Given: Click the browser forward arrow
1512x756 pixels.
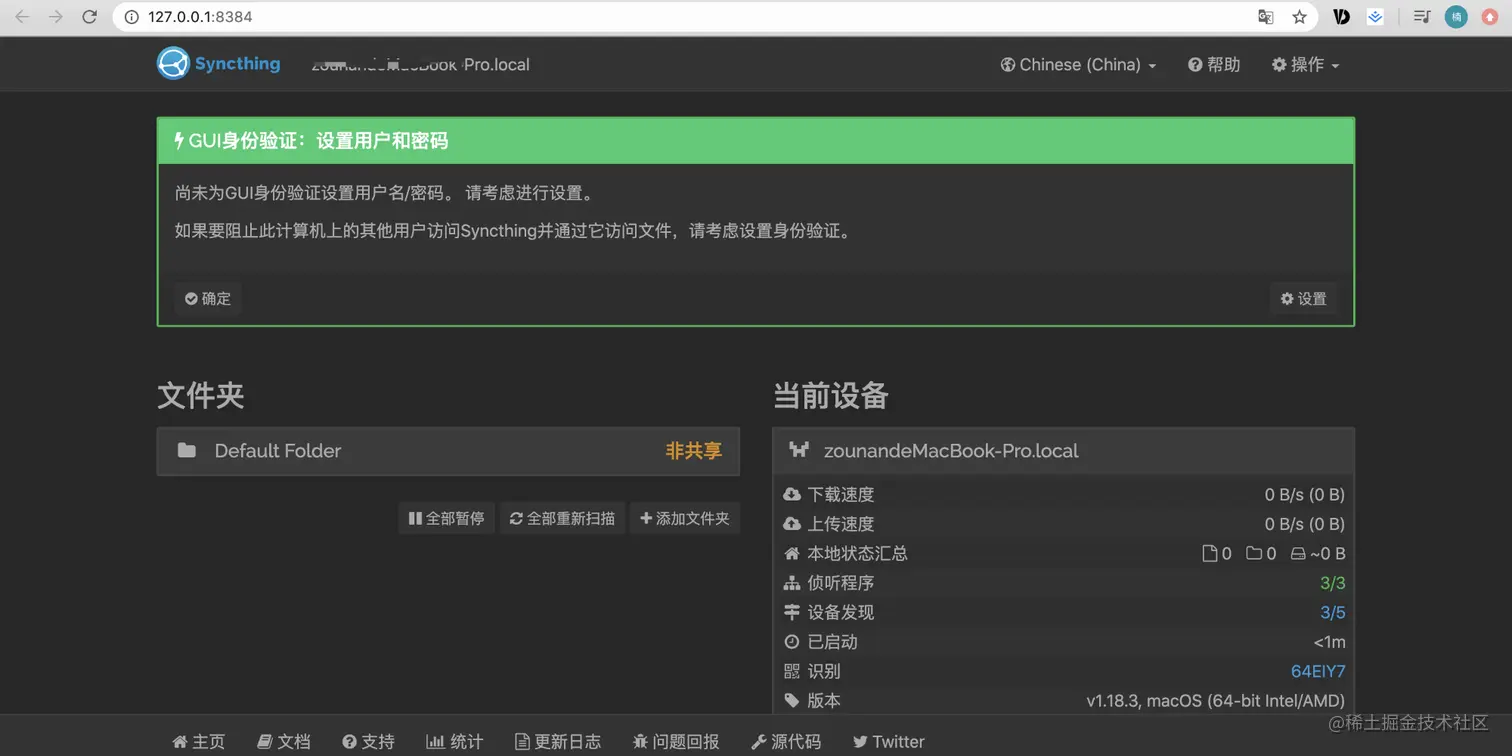Looking at the screenshot, I should [x=56, y=17].
